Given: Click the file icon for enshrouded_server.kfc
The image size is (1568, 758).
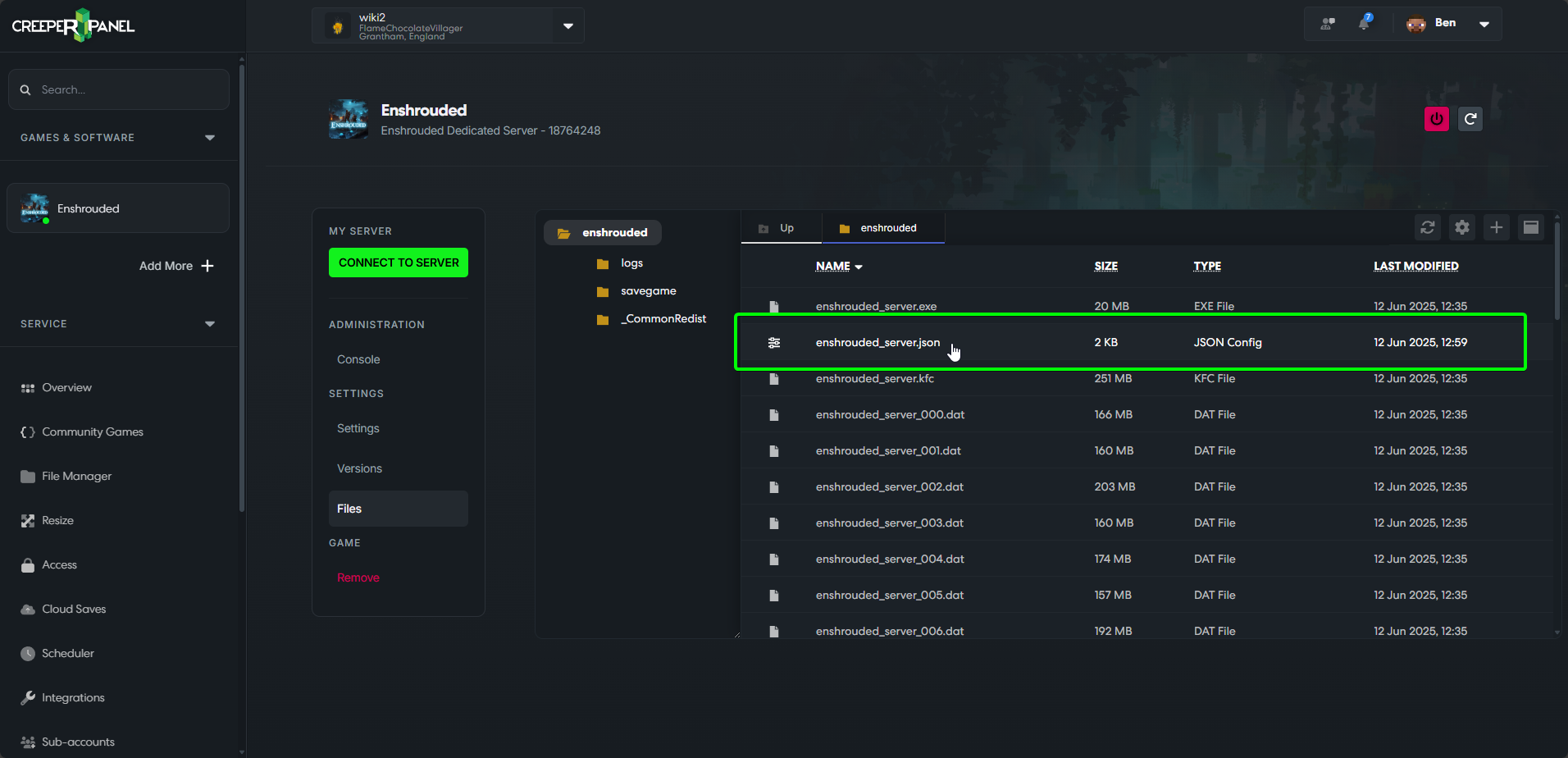Looking at the screenshot, I should click(773, 379).
